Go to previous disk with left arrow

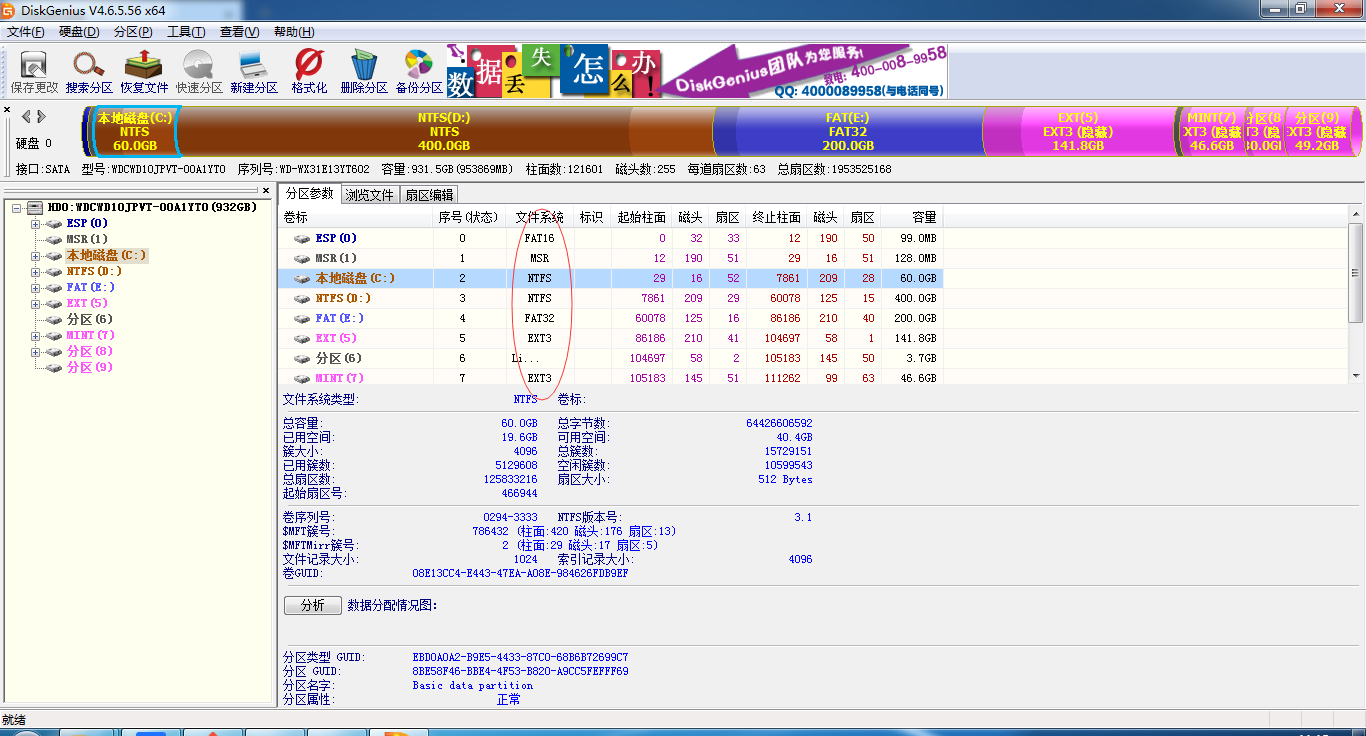[x=26, y=117]
